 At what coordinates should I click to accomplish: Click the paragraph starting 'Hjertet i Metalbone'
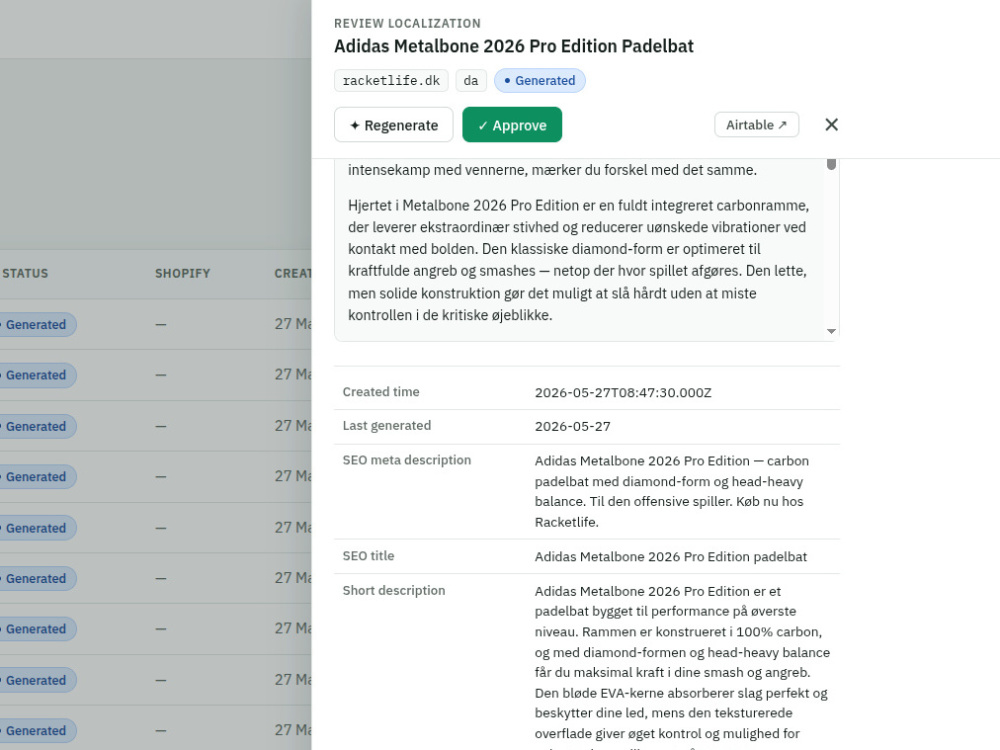pyautogui.click(x=578, y=260)
